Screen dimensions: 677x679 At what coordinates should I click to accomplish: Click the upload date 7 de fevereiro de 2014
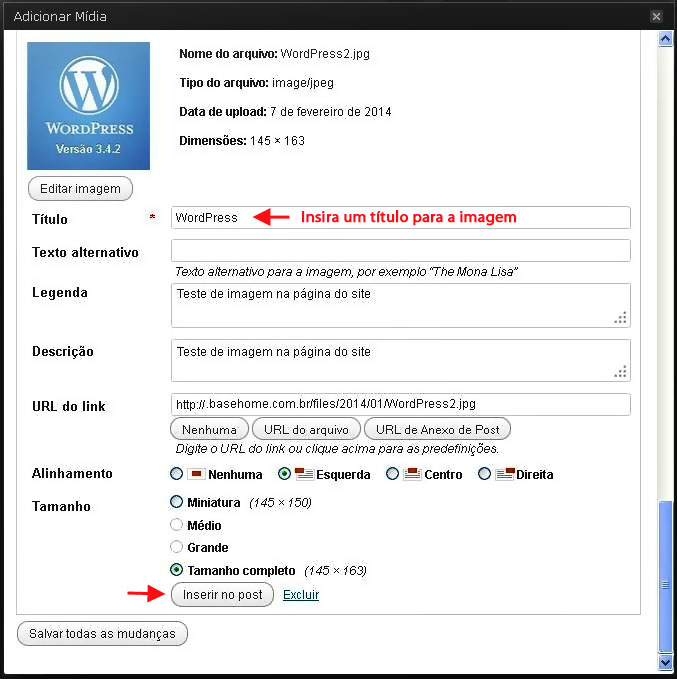[330, 112]
